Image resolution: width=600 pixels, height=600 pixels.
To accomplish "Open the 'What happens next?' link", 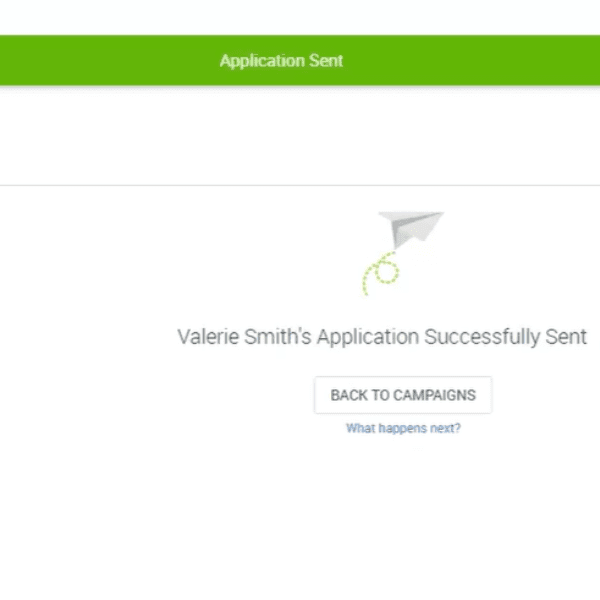I will 403,428.
